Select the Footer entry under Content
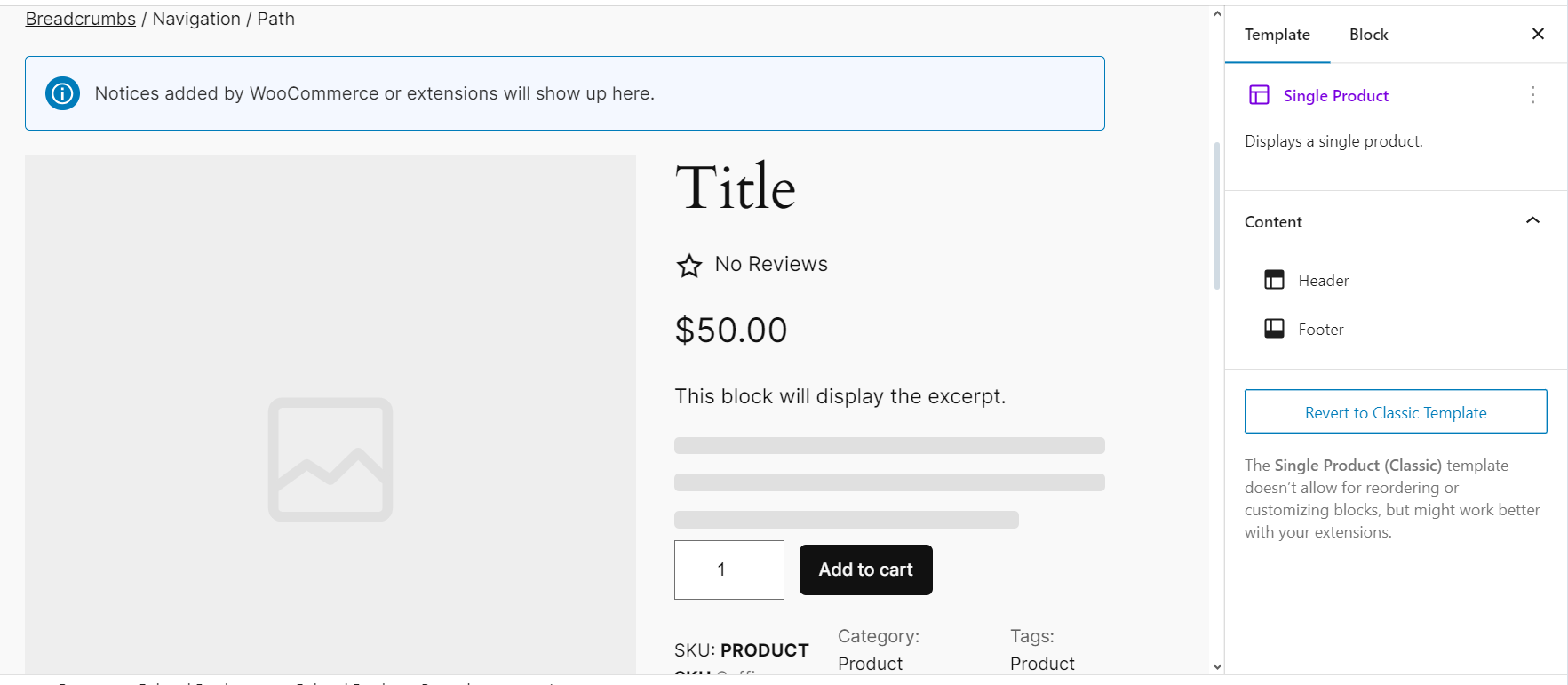The width and height of the screenshot is (1568, 685). click(x=1321, y=328)
